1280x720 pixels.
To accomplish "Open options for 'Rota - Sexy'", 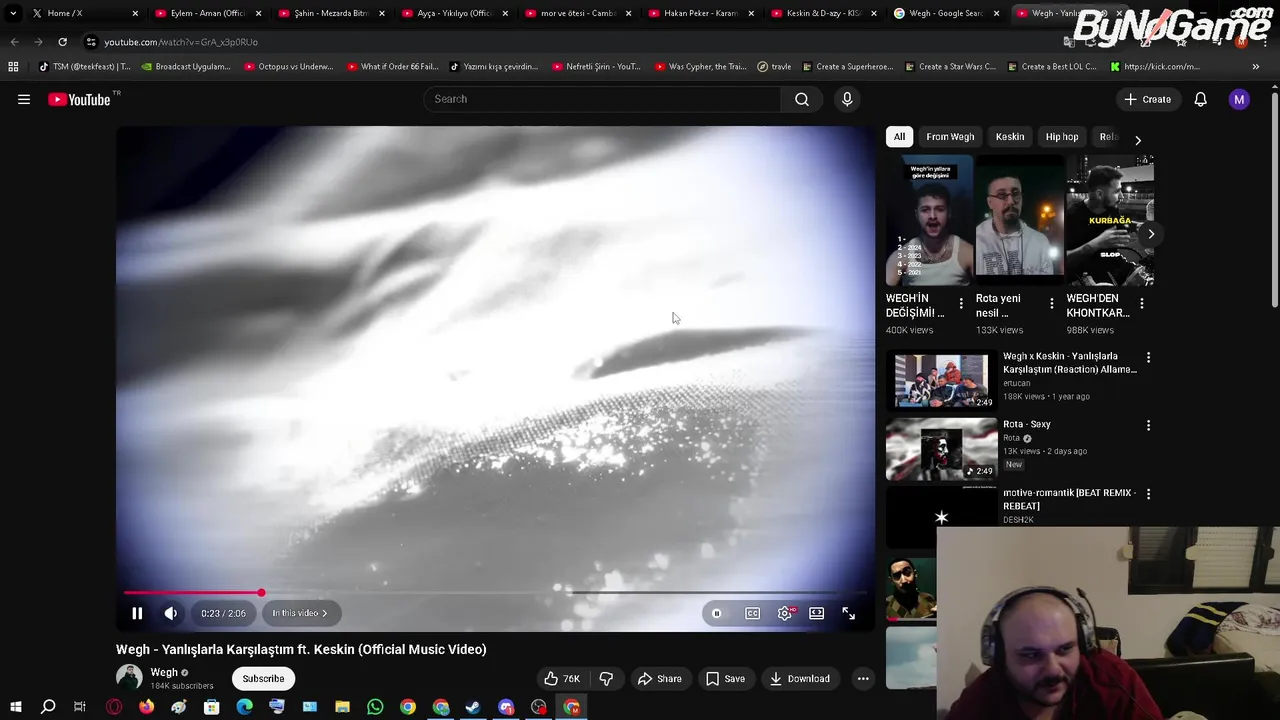I will point(1148,425).
